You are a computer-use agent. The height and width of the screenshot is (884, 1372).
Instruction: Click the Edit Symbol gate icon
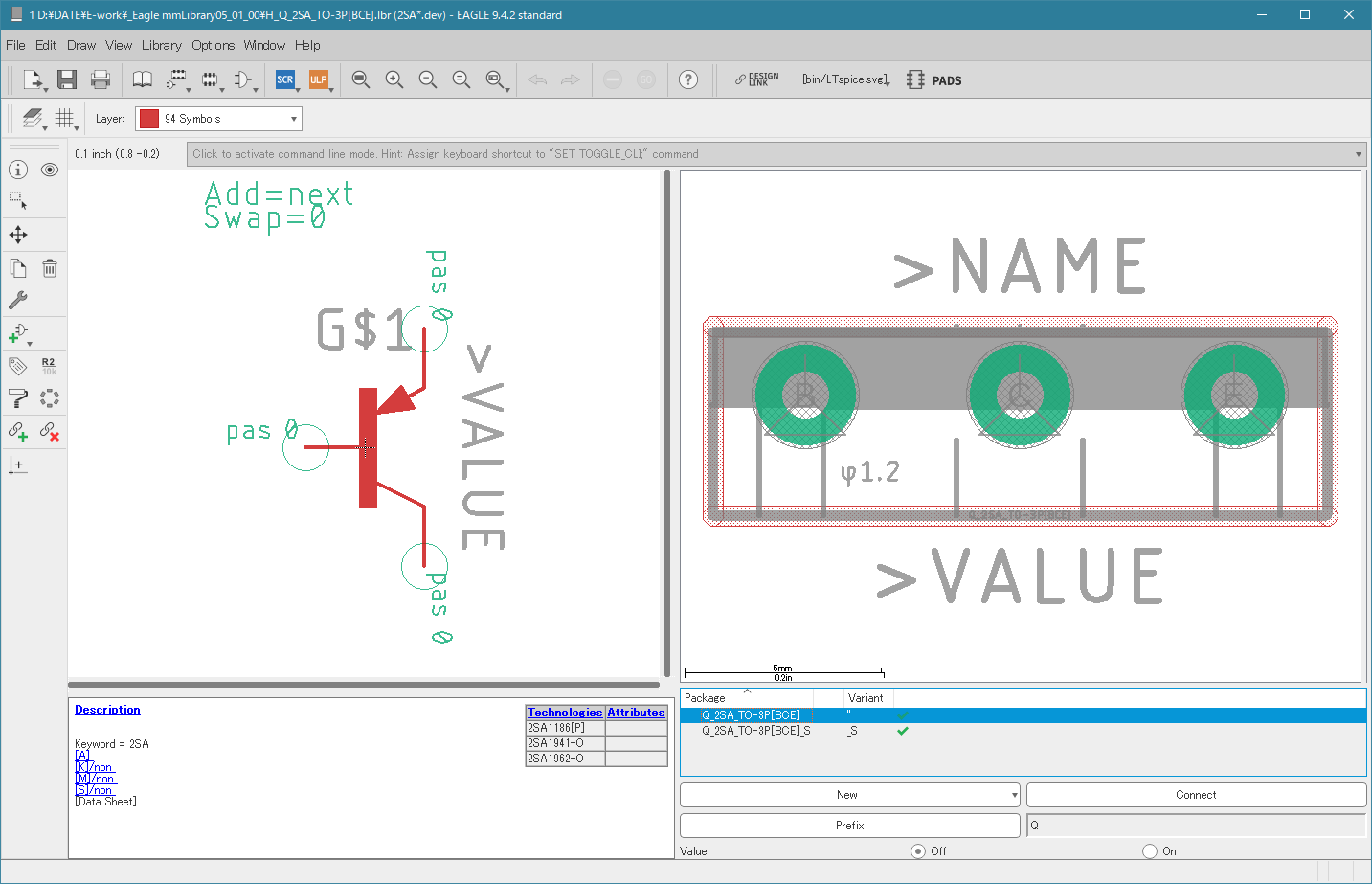point(243,79)
